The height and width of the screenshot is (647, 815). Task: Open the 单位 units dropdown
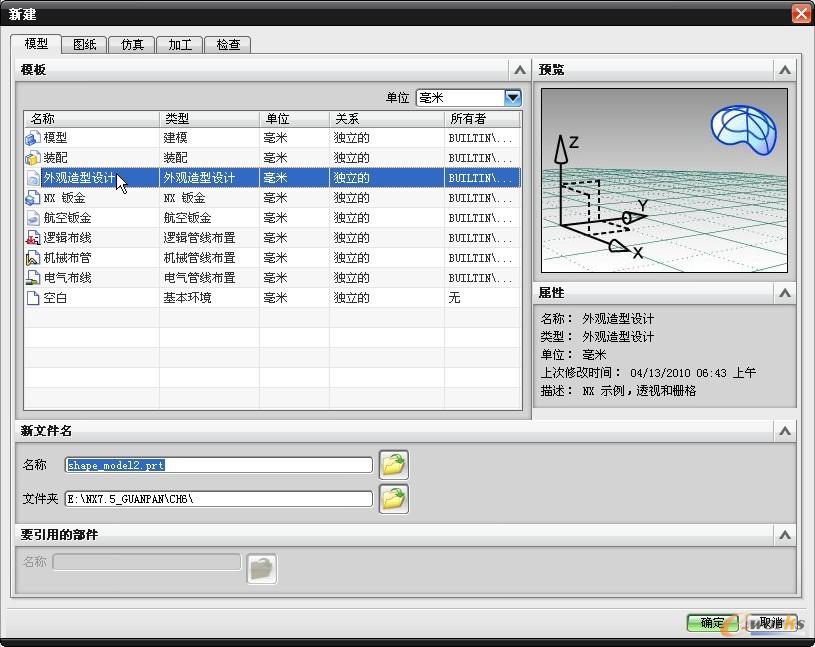tap(513, 98)
